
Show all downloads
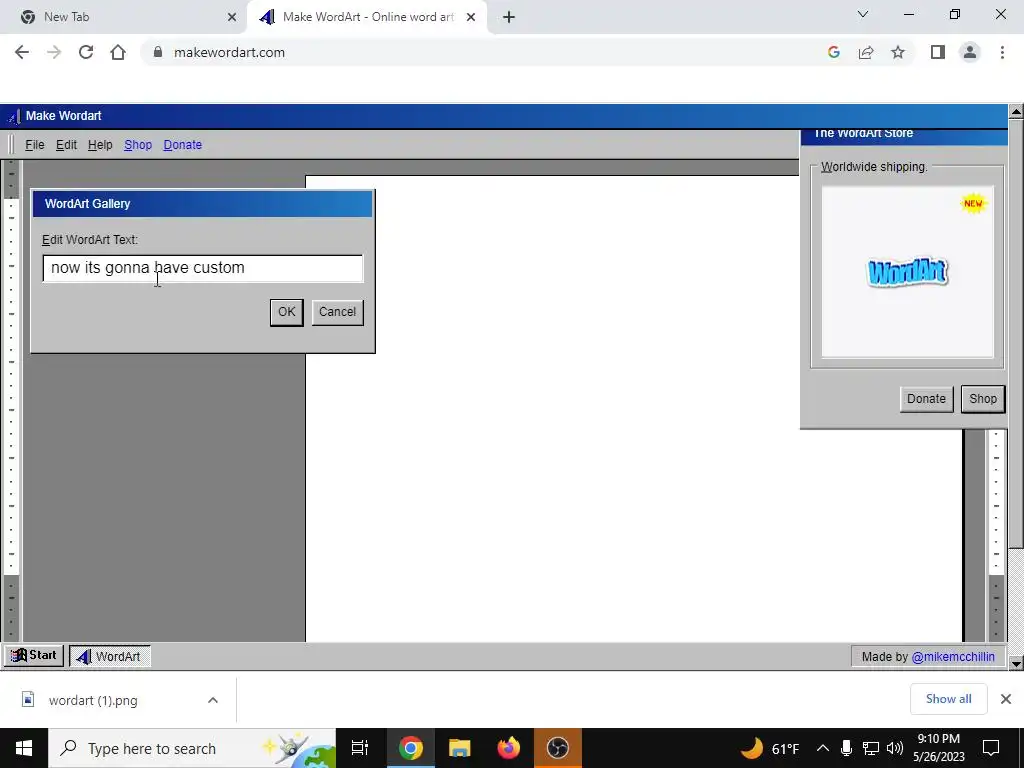948,699
